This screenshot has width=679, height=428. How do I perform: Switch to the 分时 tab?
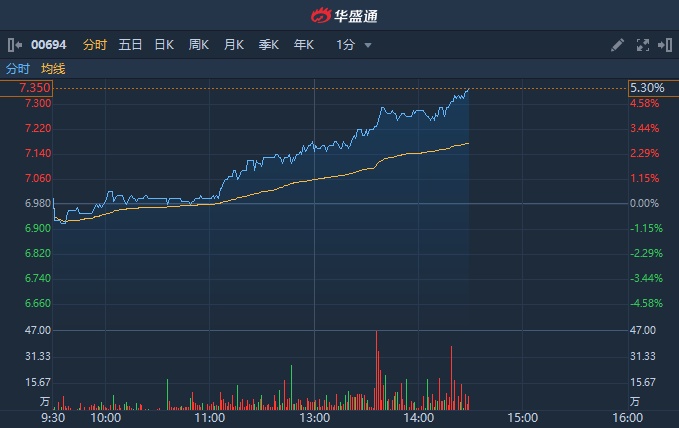95,45
